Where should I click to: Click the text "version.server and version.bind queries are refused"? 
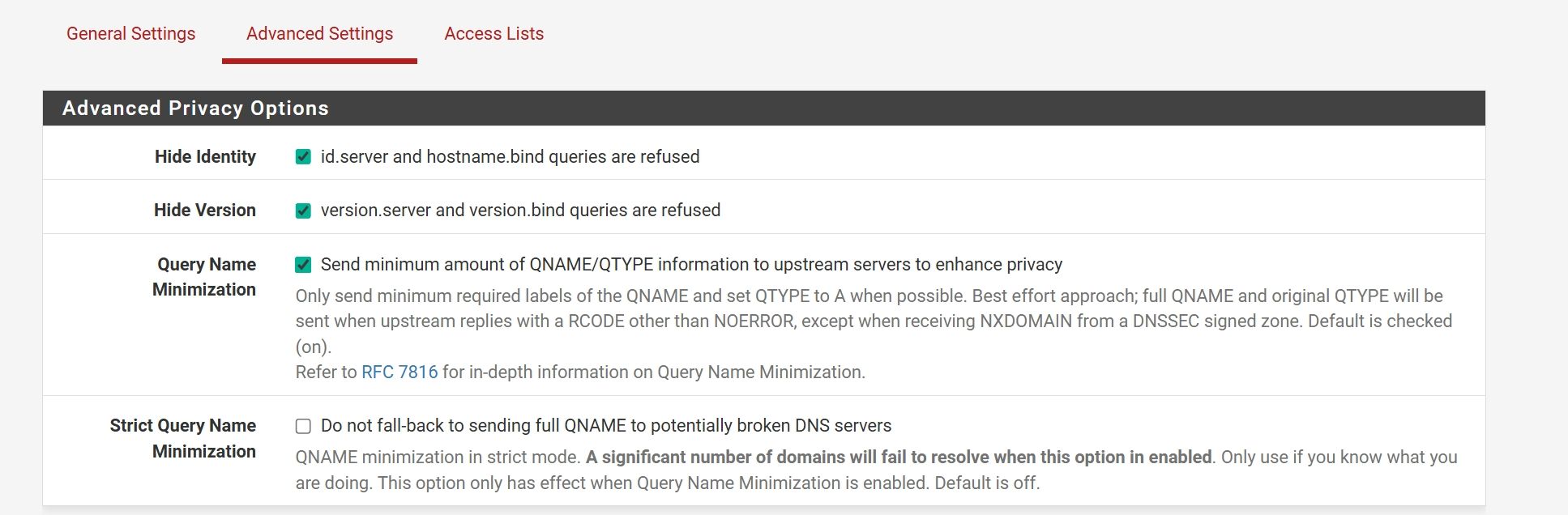point(520,211)
